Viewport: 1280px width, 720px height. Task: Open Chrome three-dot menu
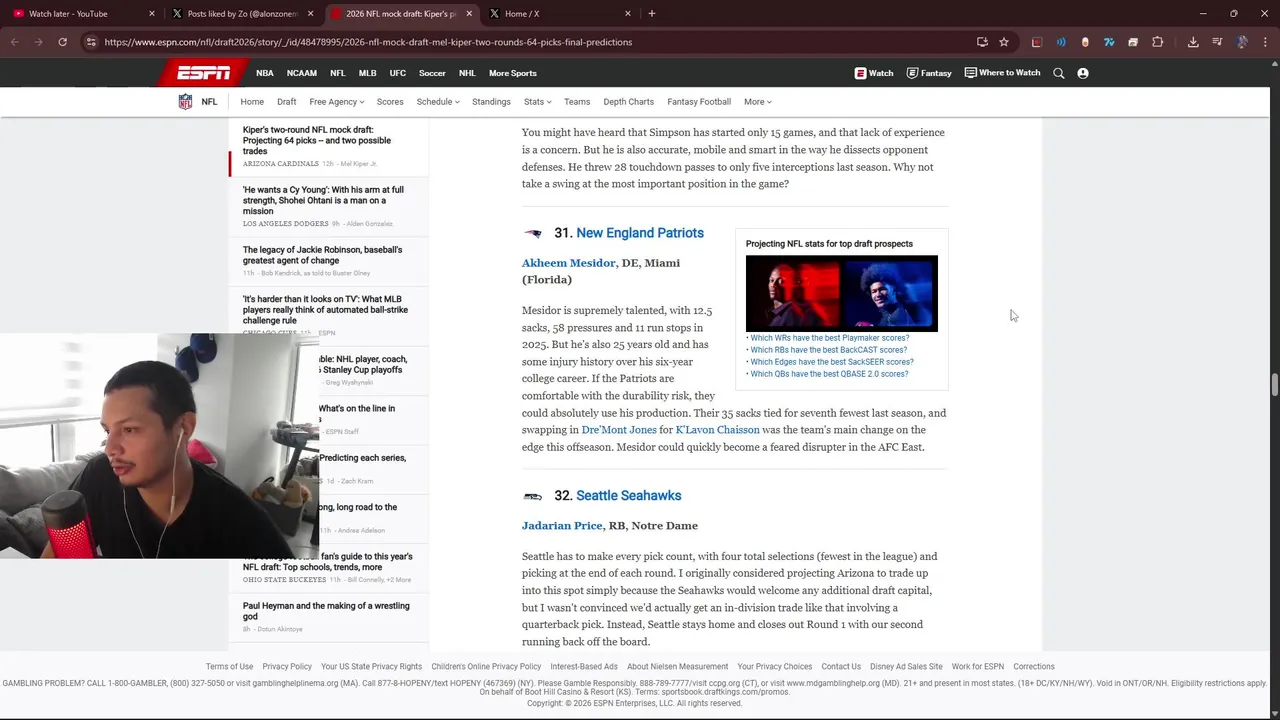tap(1265, 42)
